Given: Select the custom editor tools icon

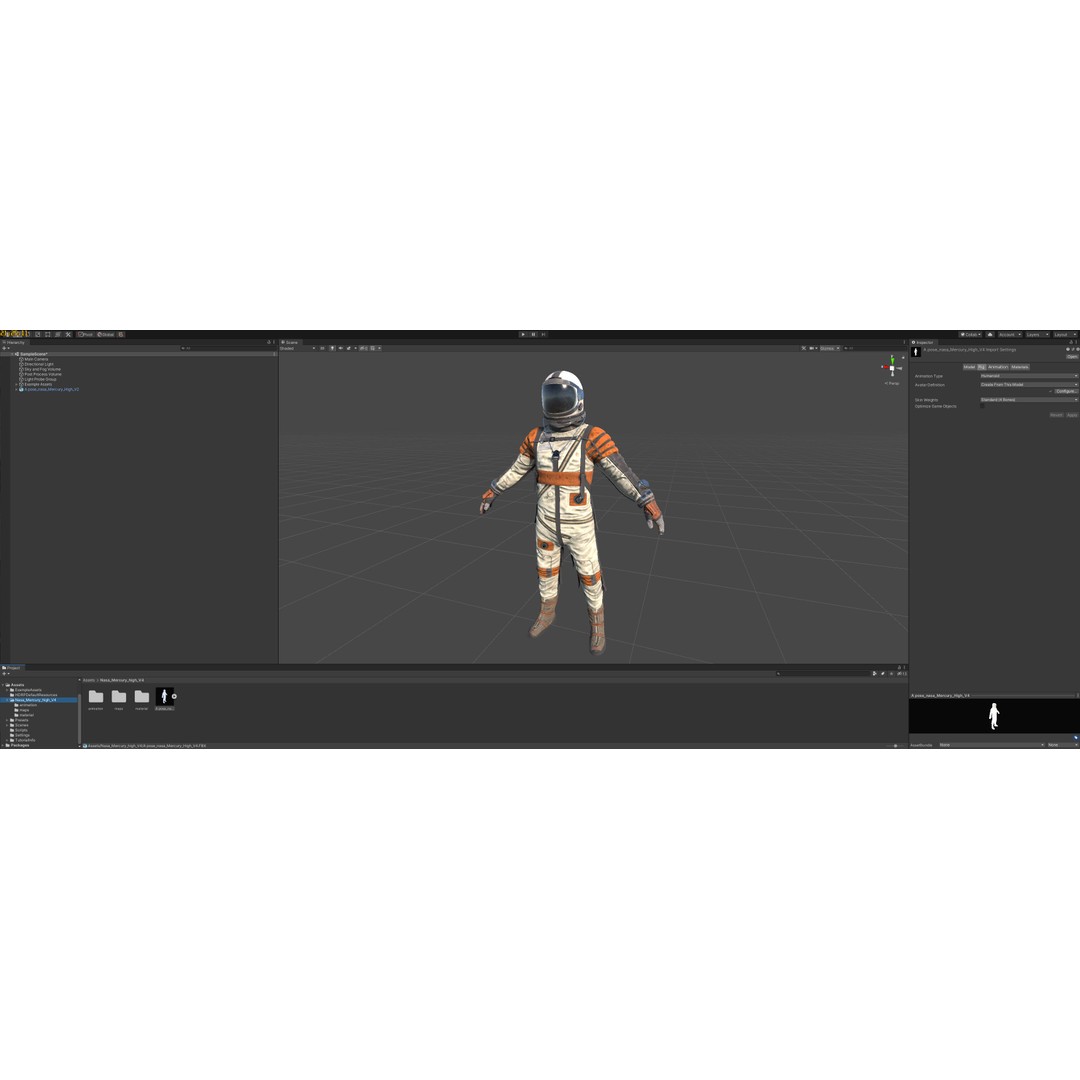Looking at the screenshot, I should pos(68,335).
